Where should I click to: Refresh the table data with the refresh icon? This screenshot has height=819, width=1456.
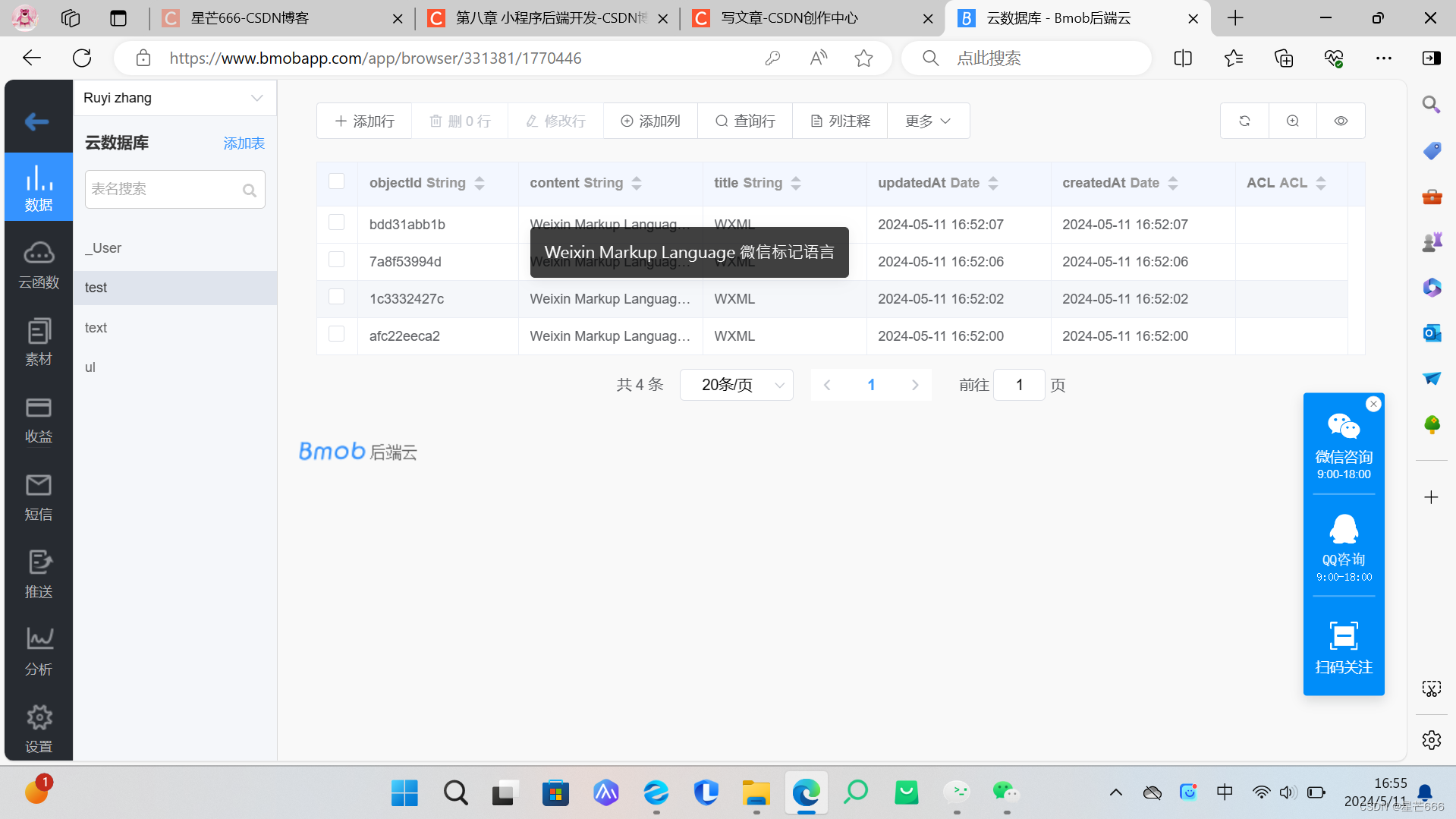click(x=1244, y=121)
